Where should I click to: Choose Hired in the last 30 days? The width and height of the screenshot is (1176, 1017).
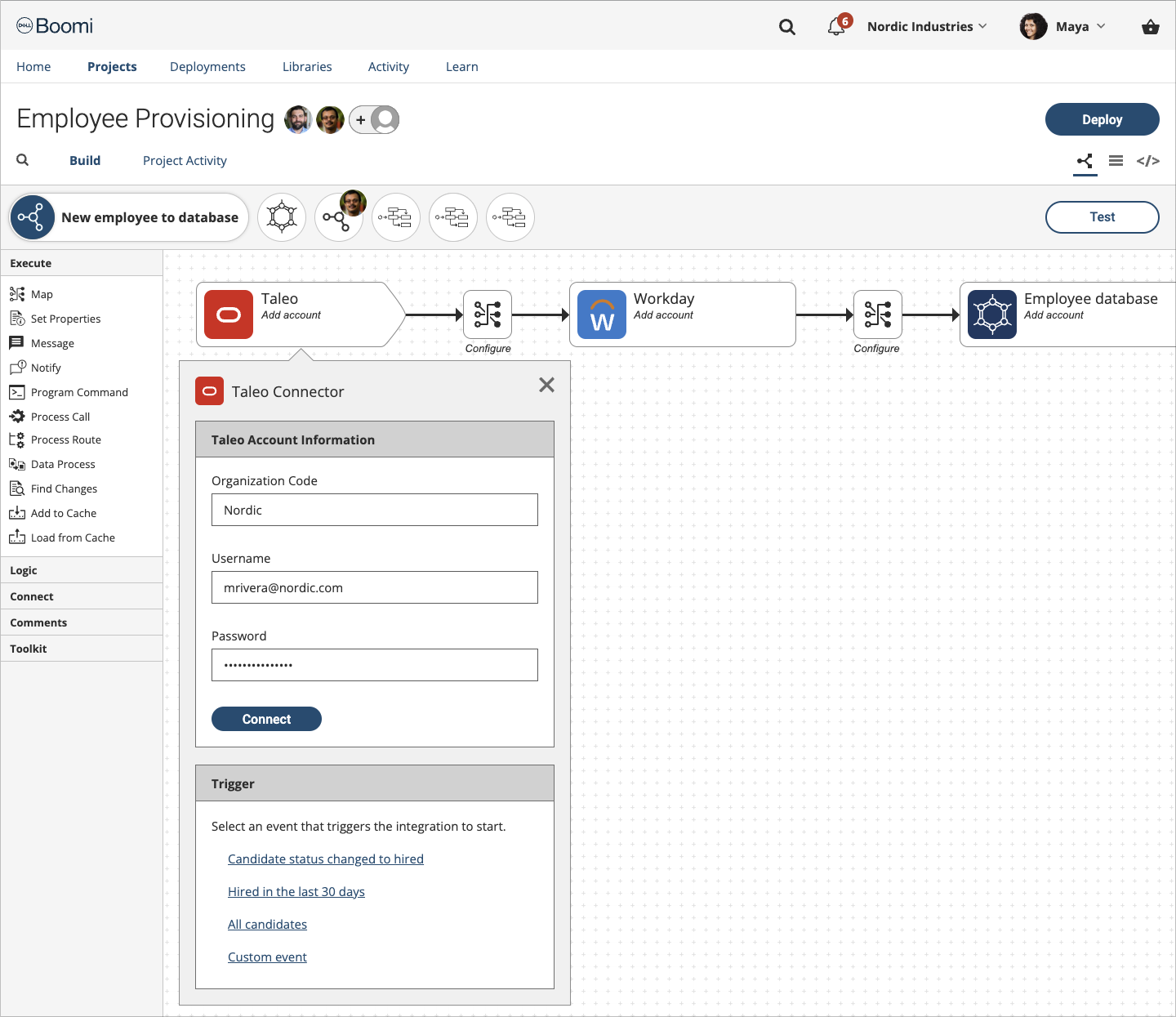pyautogui.click(x=296, y=892)
